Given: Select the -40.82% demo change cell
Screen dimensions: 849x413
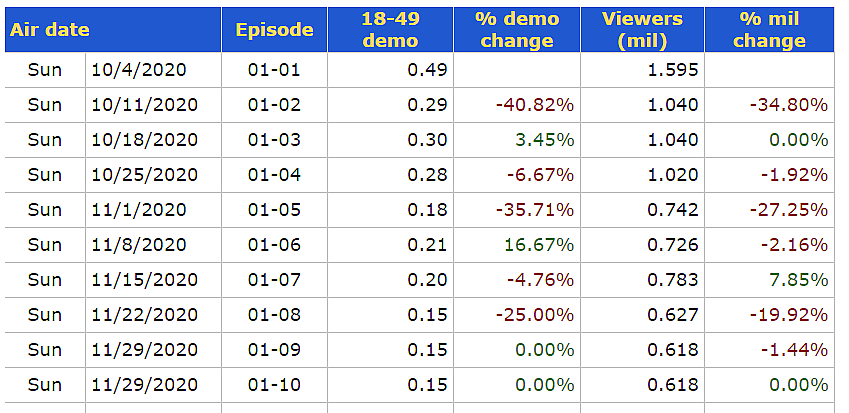Looking at the screenshot, I should (x=534, y=105).
